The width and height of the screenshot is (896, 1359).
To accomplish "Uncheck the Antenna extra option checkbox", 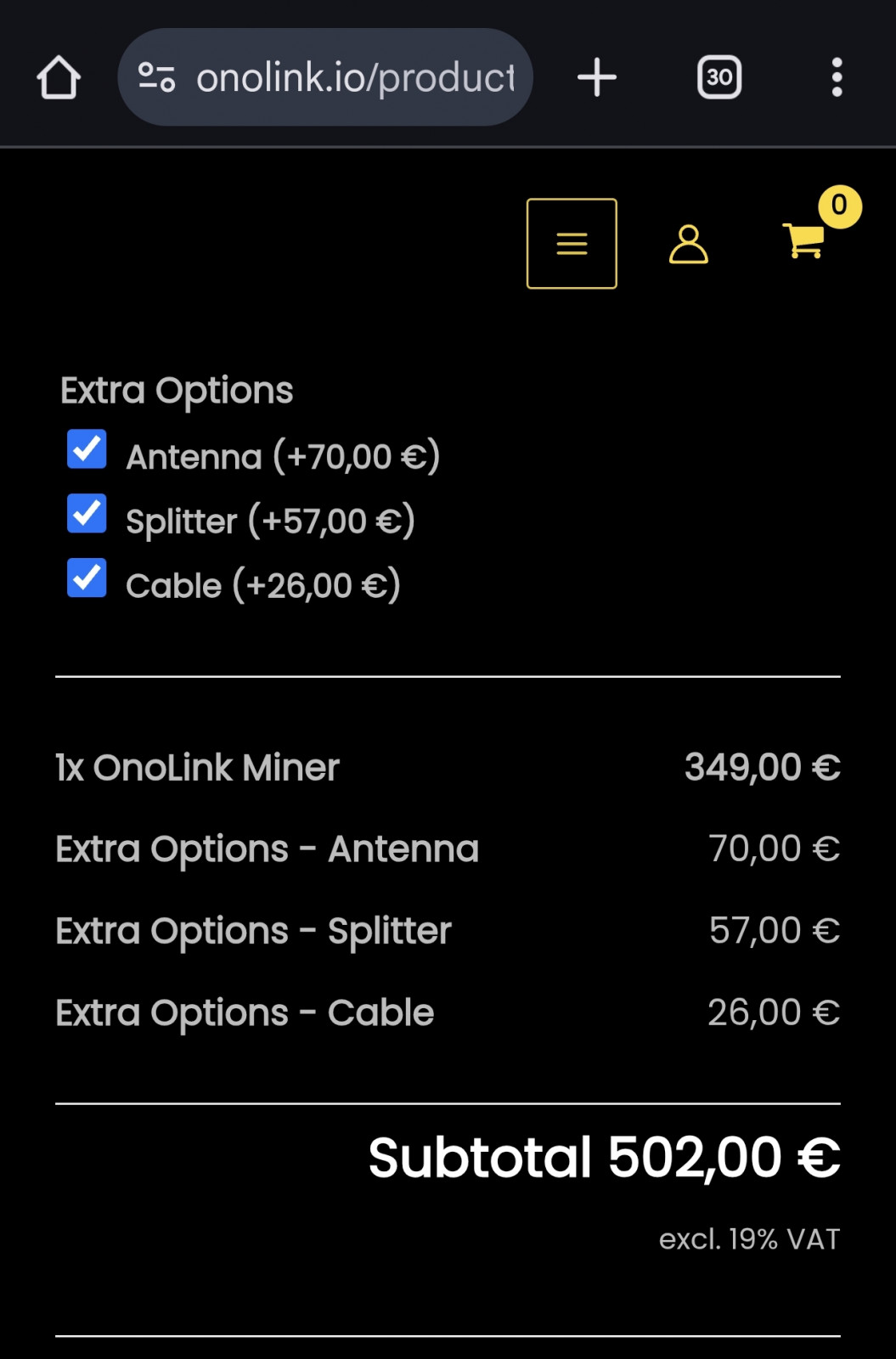I will 87,449.
